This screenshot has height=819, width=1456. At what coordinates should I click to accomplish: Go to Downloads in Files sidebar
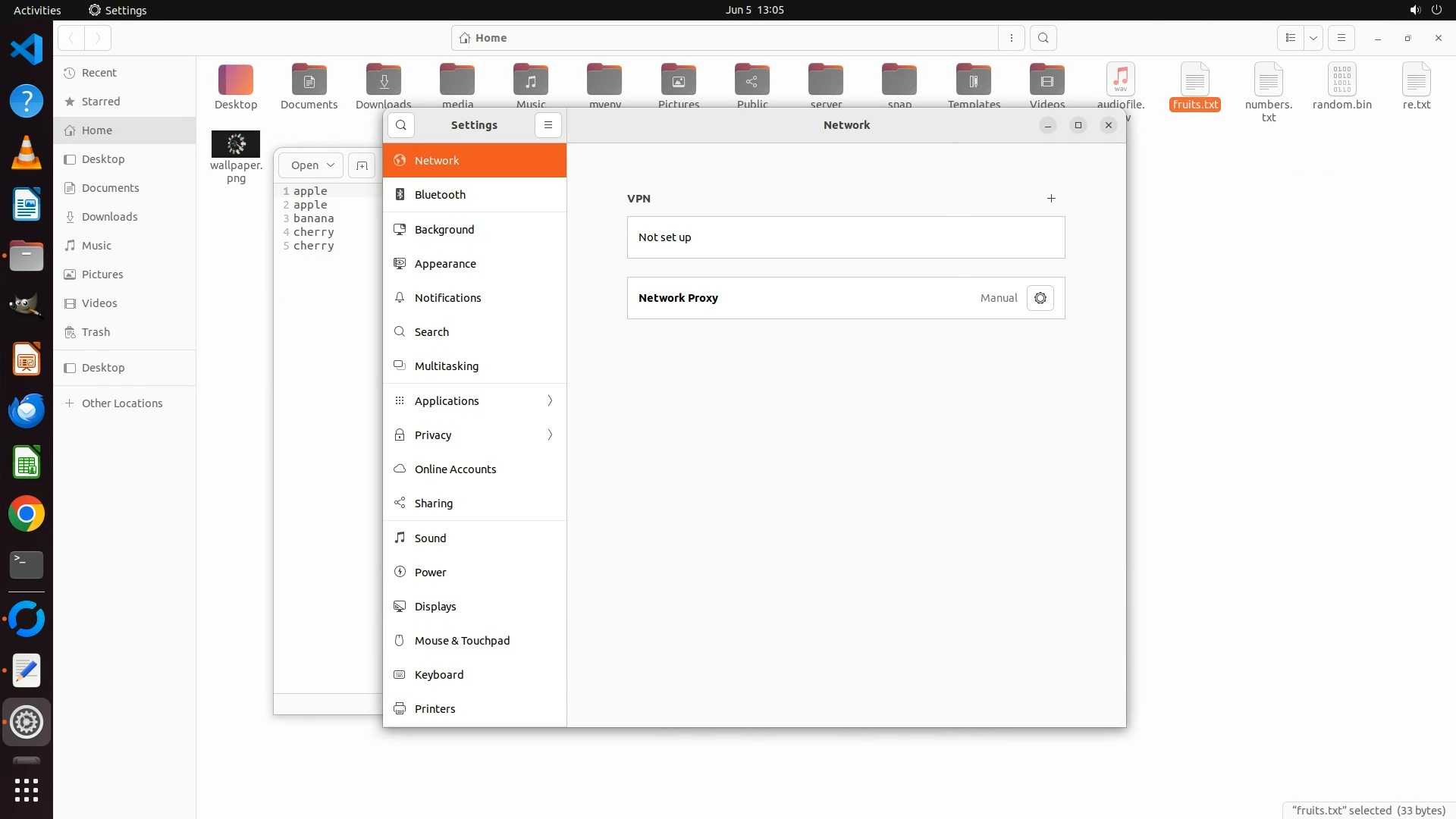[110, 217]
